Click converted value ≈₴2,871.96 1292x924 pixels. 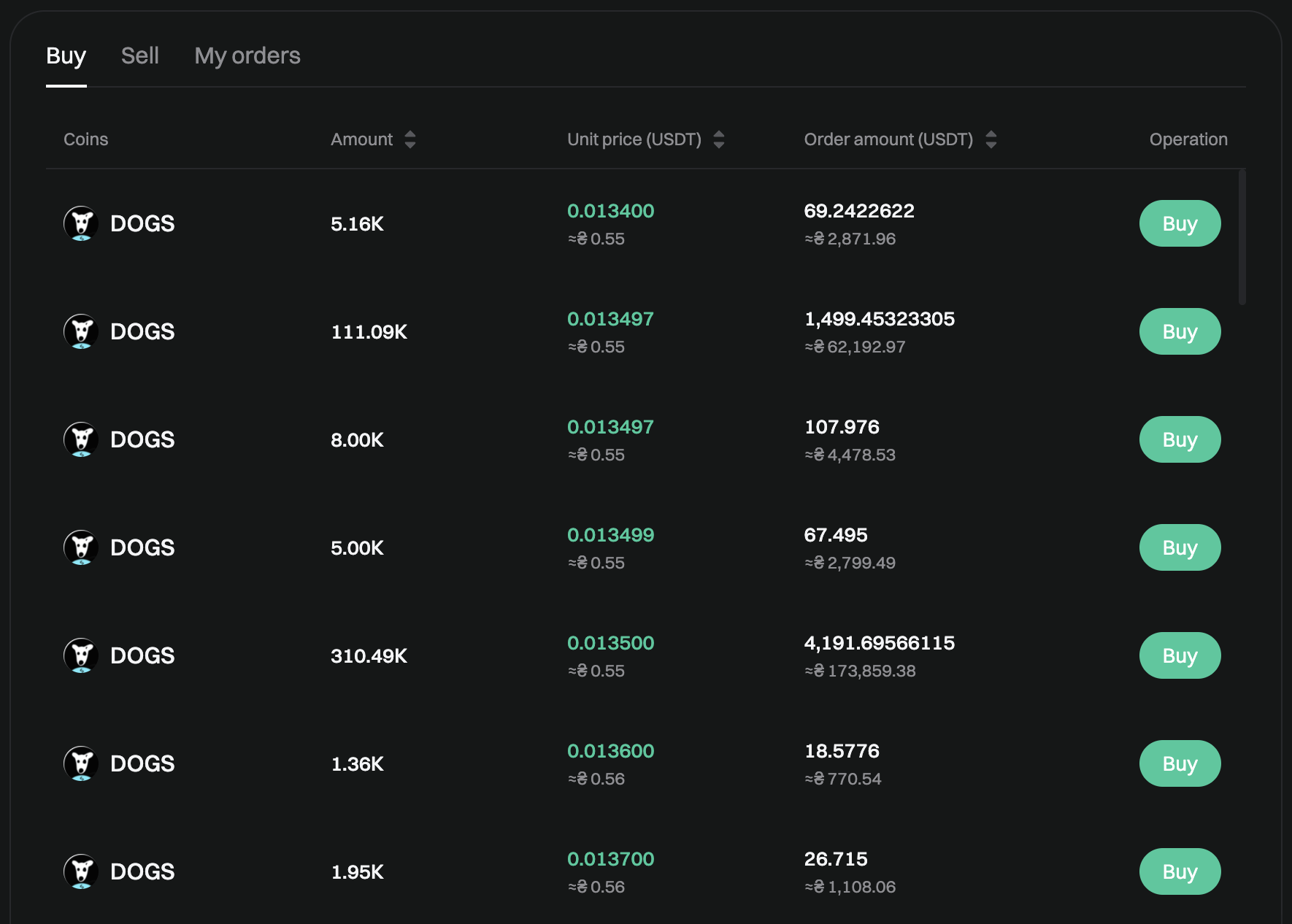pyautogui.click(x=850, y=239)
